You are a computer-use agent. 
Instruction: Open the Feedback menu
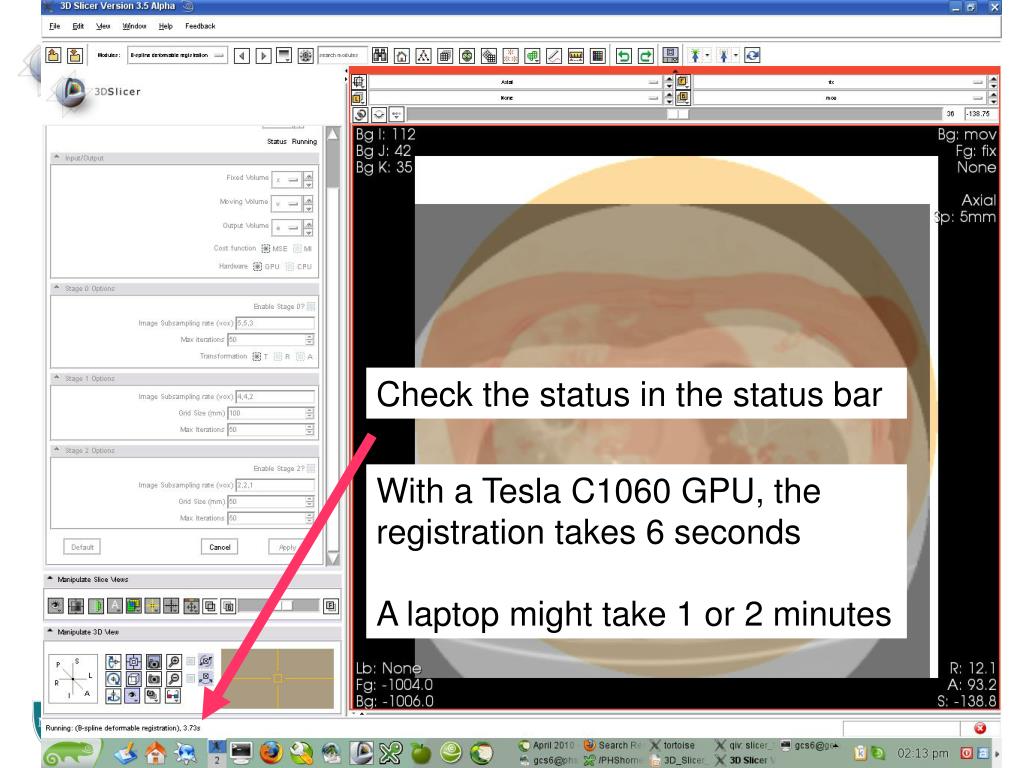pyautogui.click(x=200, y=26)
